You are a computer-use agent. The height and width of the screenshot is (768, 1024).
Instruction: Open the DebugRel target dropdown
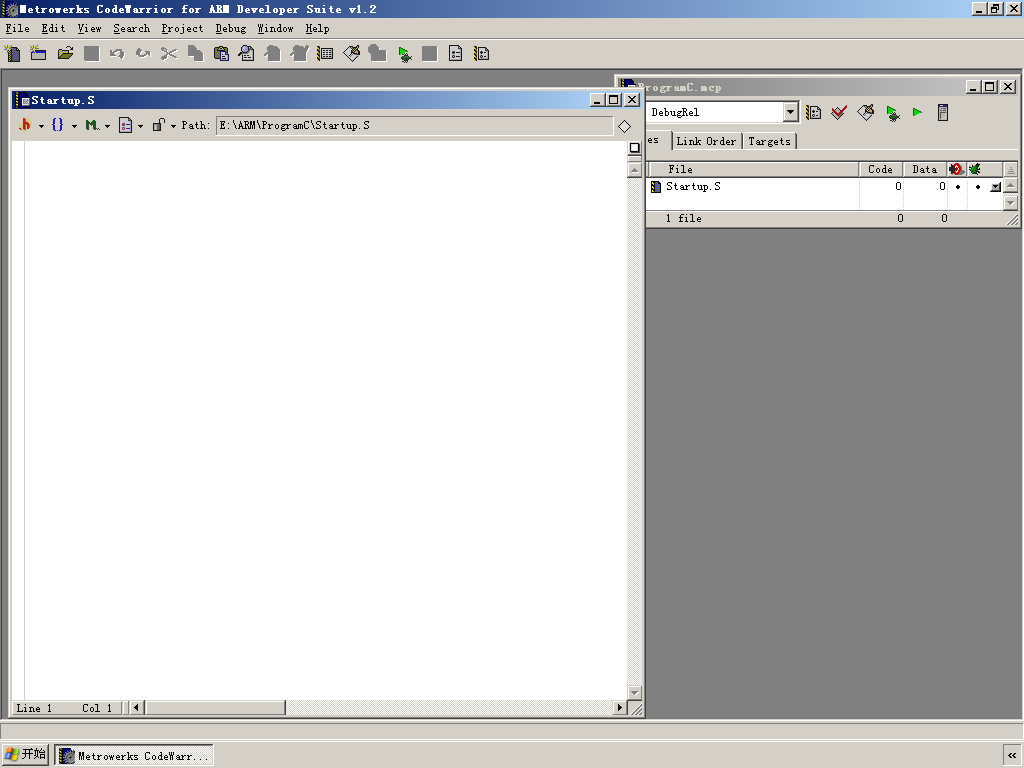point(790,112)
